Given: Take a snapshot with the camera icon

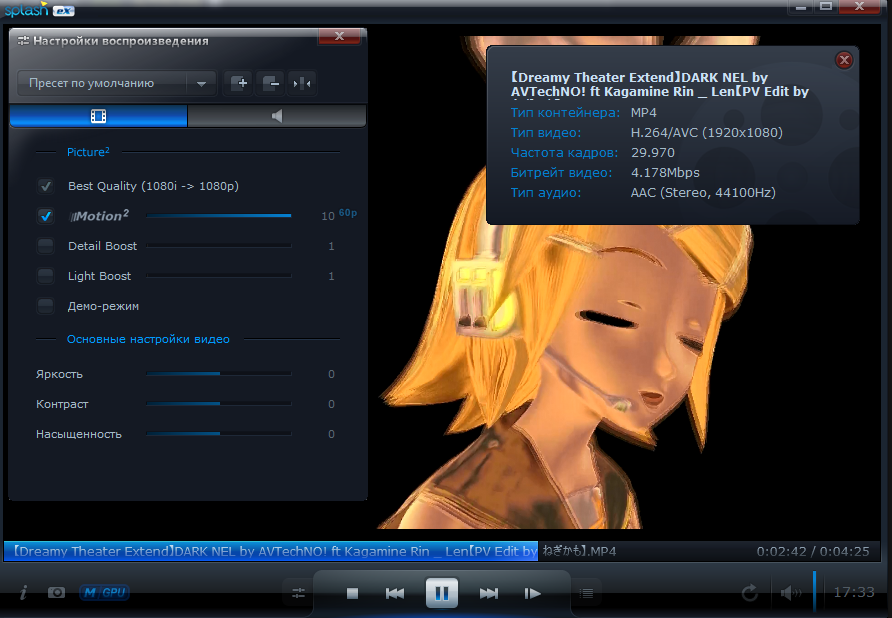Looking at the screenshot, I should (56, 592).
